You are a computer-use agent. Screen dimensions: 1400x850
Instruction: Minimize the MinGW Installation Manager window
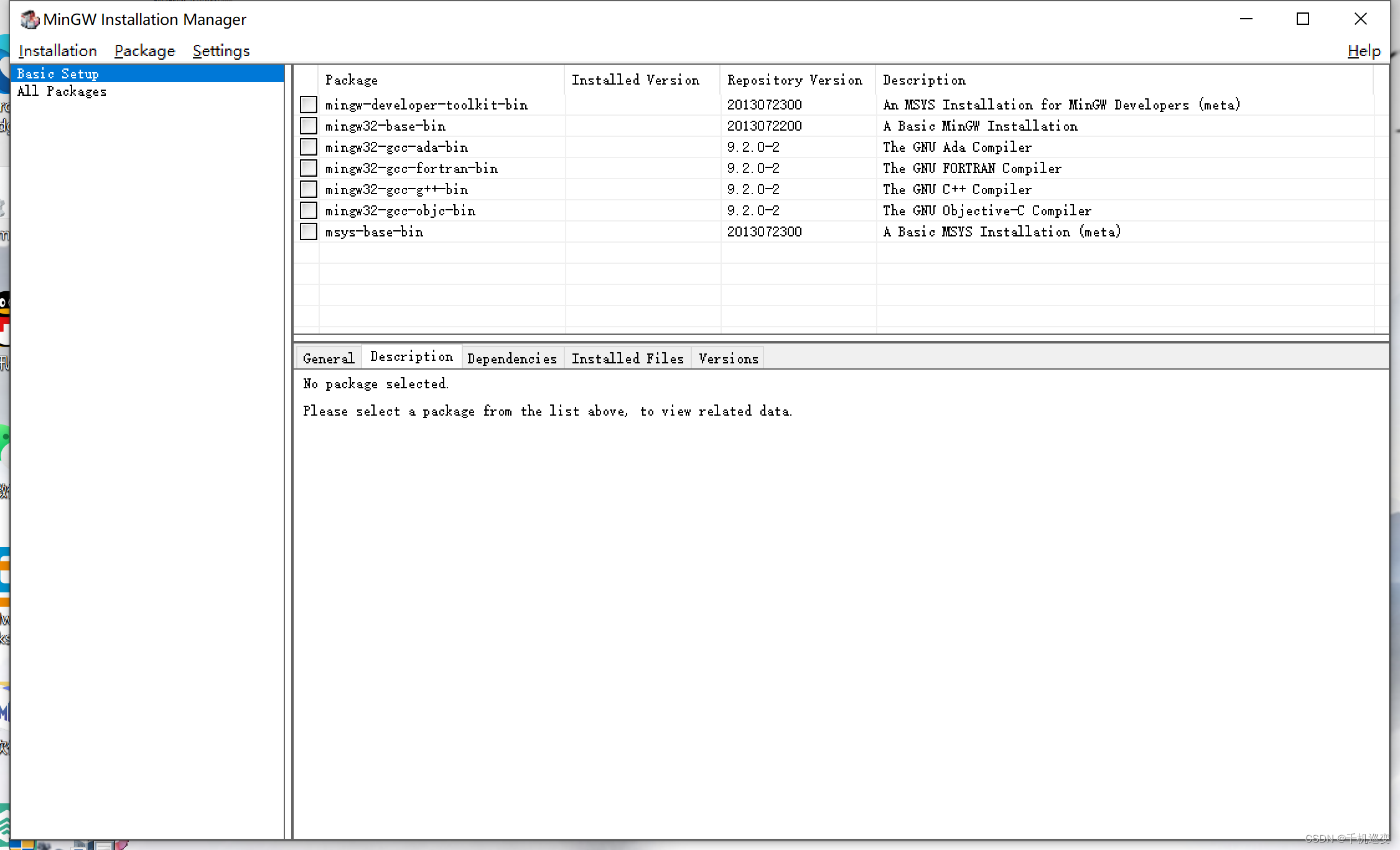pos(1246,19)
